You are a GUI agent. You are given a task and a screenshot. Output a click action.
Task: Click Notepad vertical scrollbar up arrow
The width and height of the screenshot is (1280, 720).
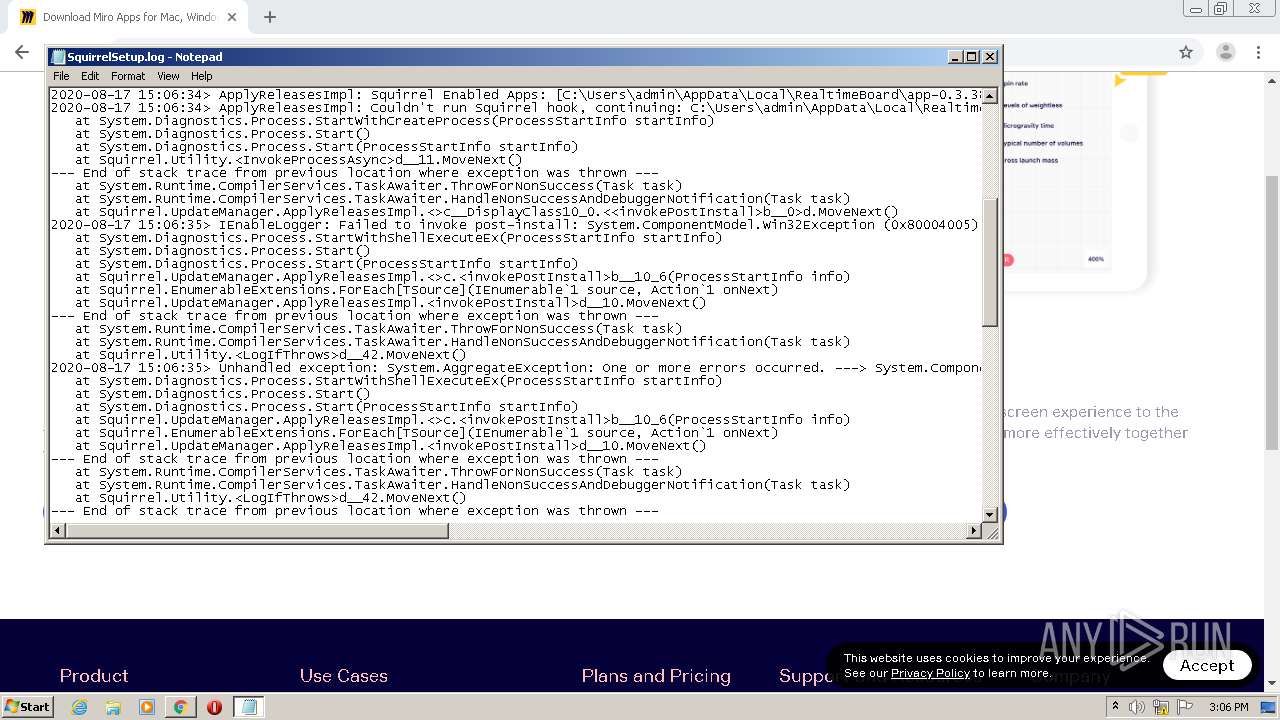989,96
